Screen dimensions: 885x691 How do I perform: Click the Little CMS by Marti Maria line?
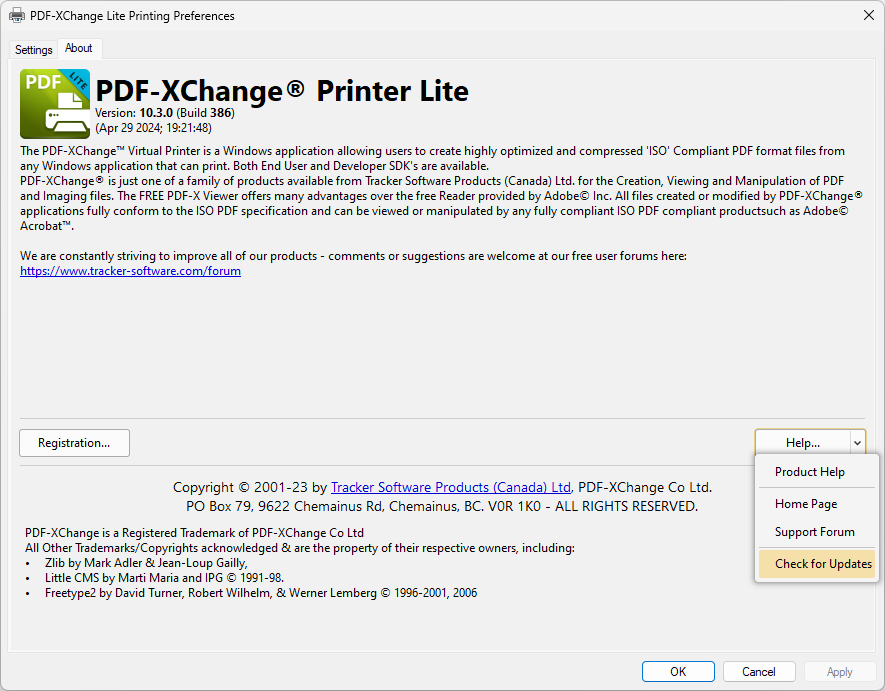click(164, 578)
